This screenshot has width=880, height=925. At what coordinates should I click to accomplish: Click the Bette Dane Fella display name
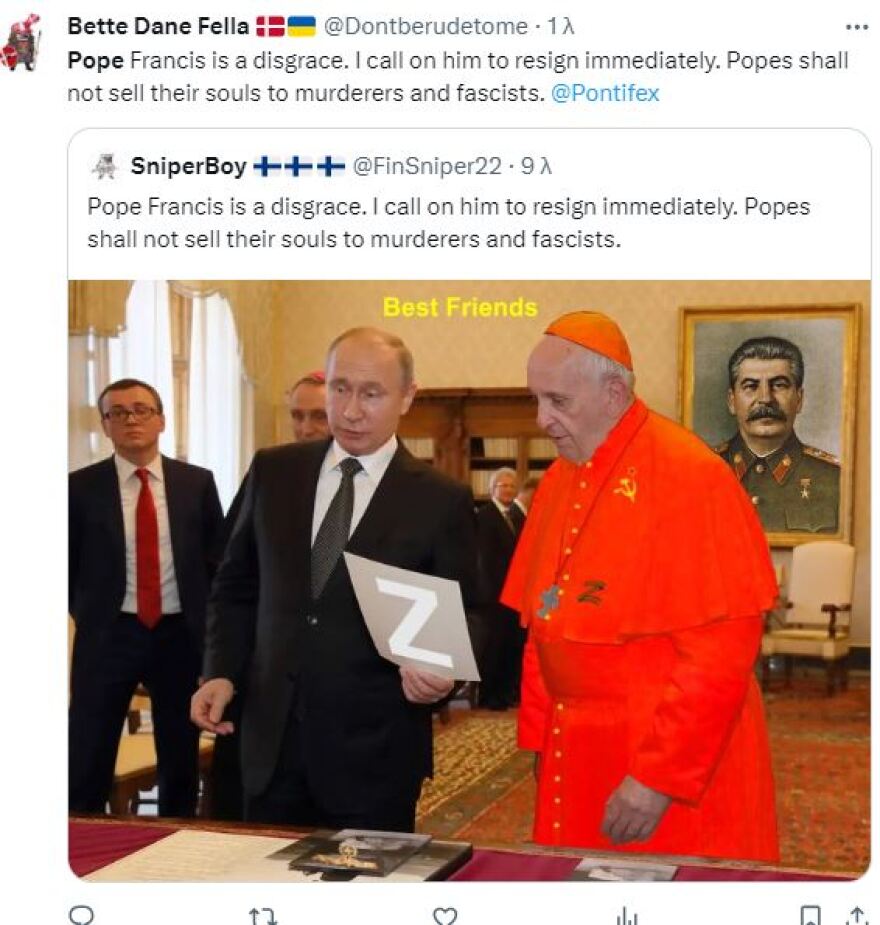158,27
